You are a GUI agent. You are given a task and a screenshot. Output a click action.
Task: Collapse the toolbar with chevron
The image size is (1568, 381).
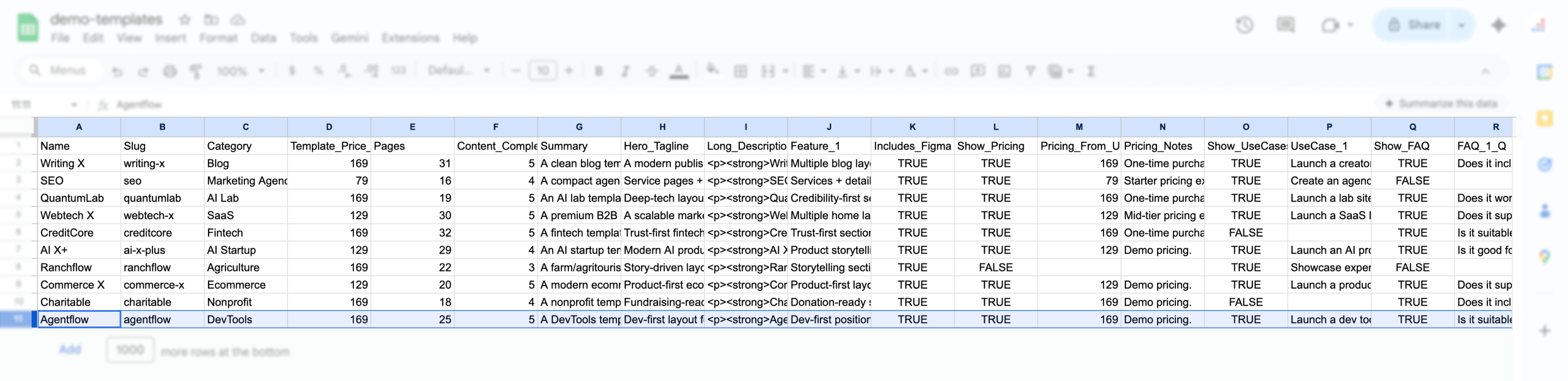tap(1485, 71)
